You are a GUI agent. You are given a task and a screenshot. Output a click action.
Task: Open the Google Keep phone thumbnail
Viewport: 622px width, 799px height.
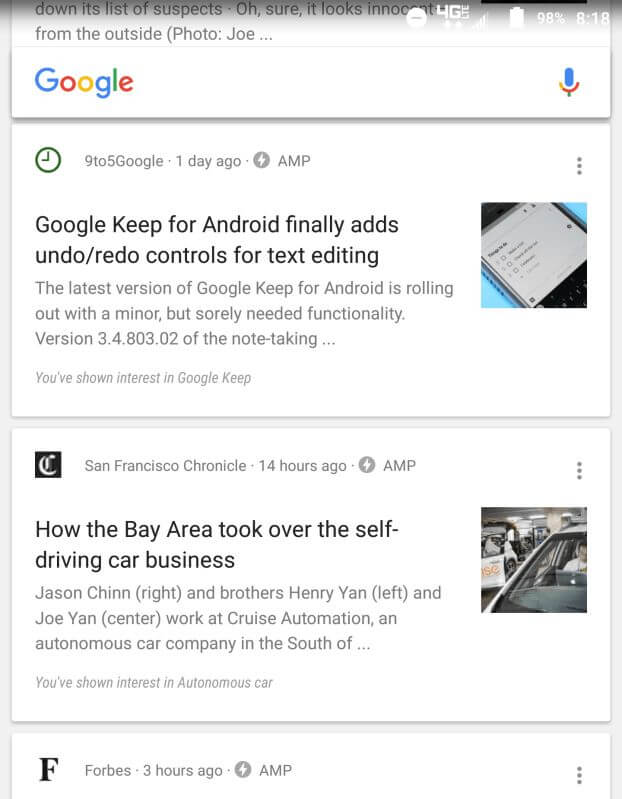pyautogui.click(x=533, y=255)
